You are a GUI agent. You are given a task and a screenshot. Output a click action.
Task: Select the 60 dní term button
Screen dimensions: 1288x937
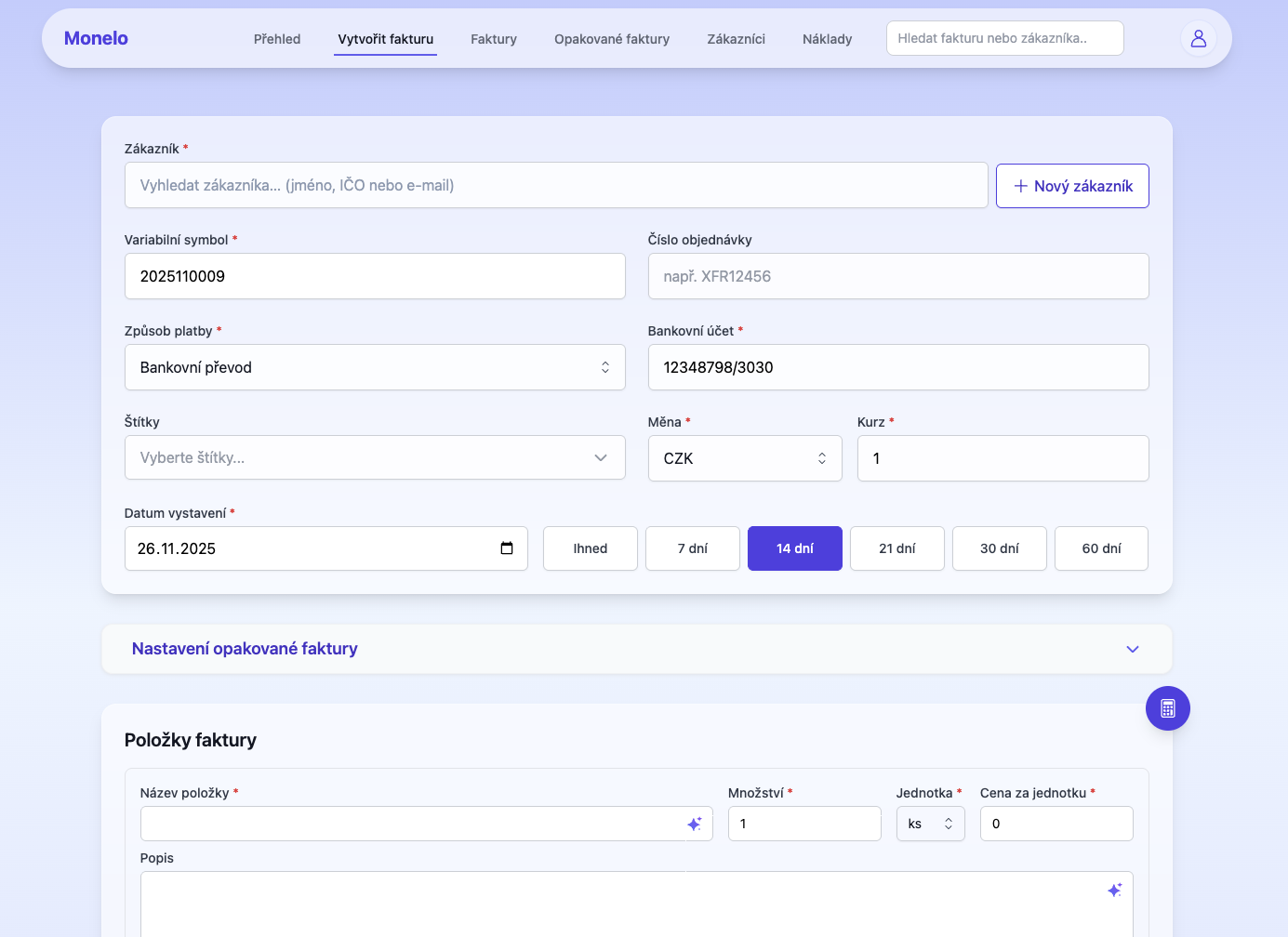1101,548
